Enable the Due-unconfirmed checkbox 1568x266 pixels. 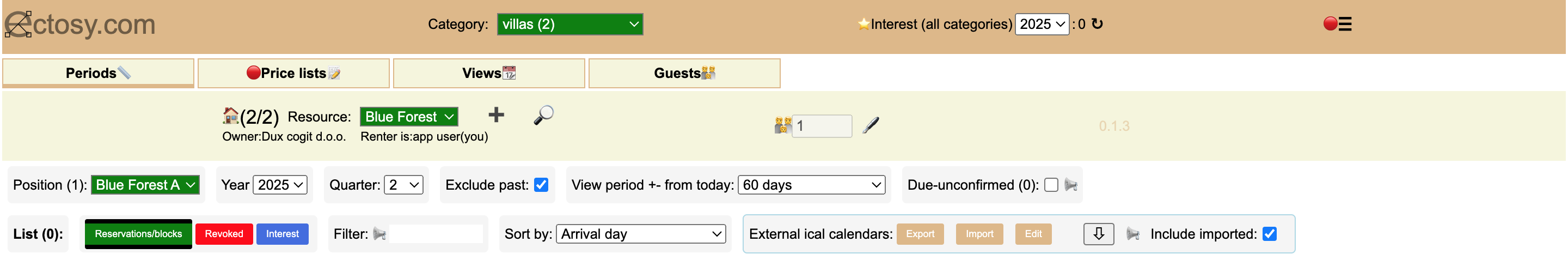point(1051,185)
